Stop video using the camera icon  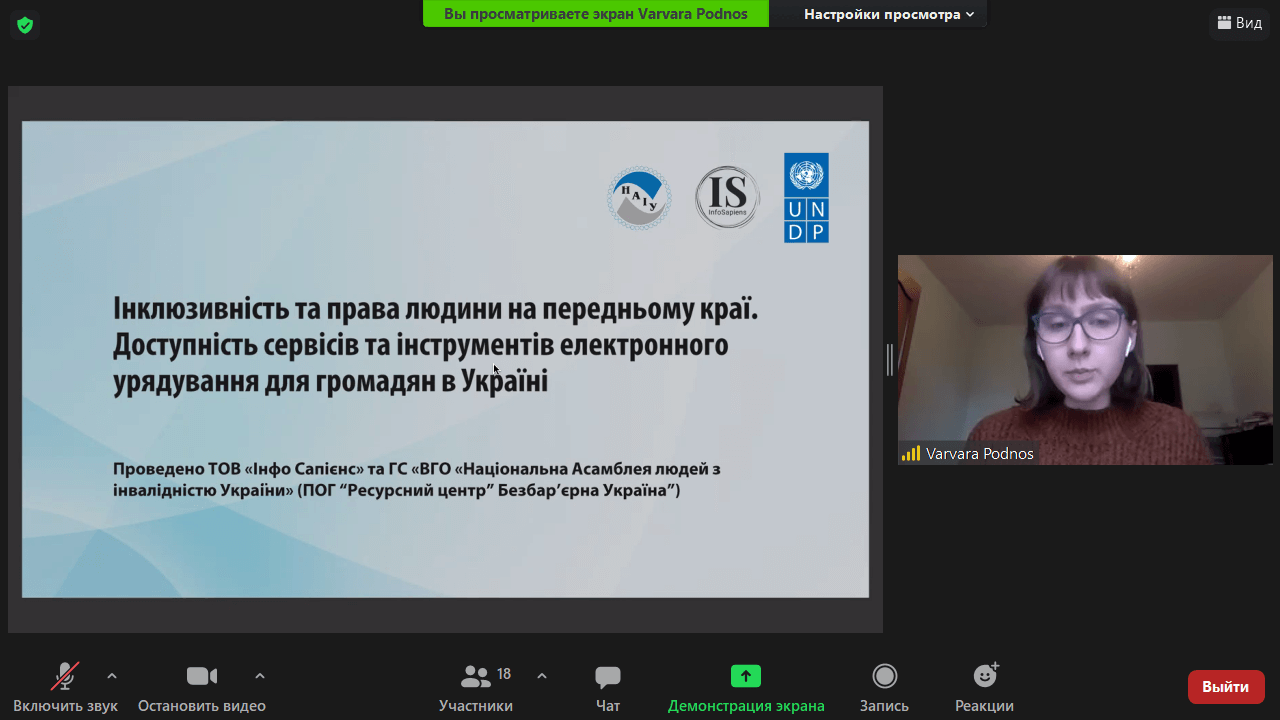coord(201,677)
